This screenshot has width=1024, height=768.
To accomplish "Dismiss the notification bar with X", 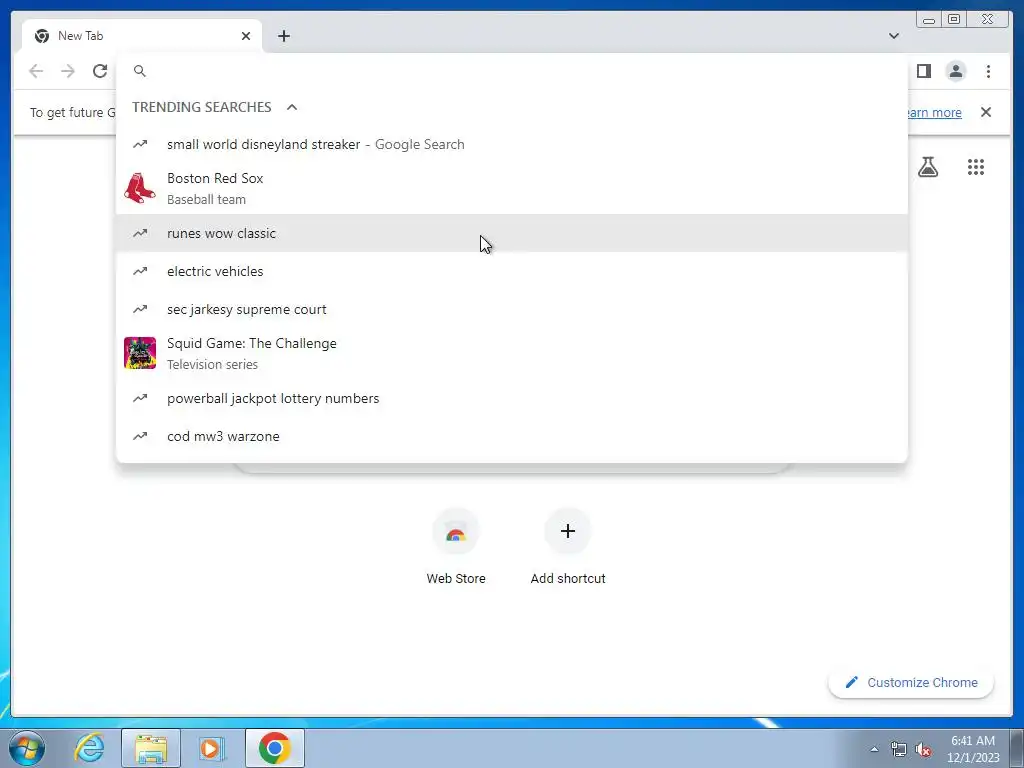I will [986, 112].
